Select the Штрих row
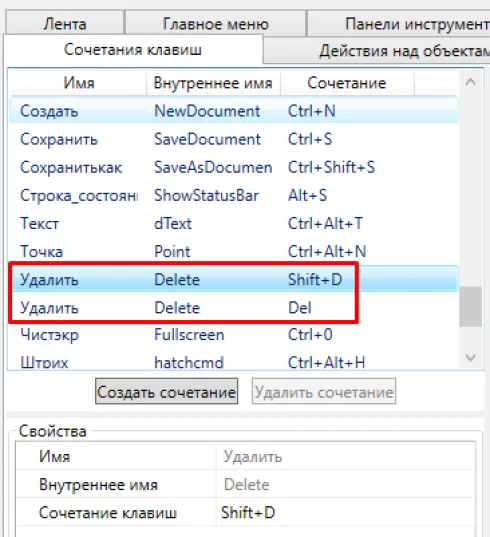The height and width of the screenshot is (537, 490). [234, 362]
